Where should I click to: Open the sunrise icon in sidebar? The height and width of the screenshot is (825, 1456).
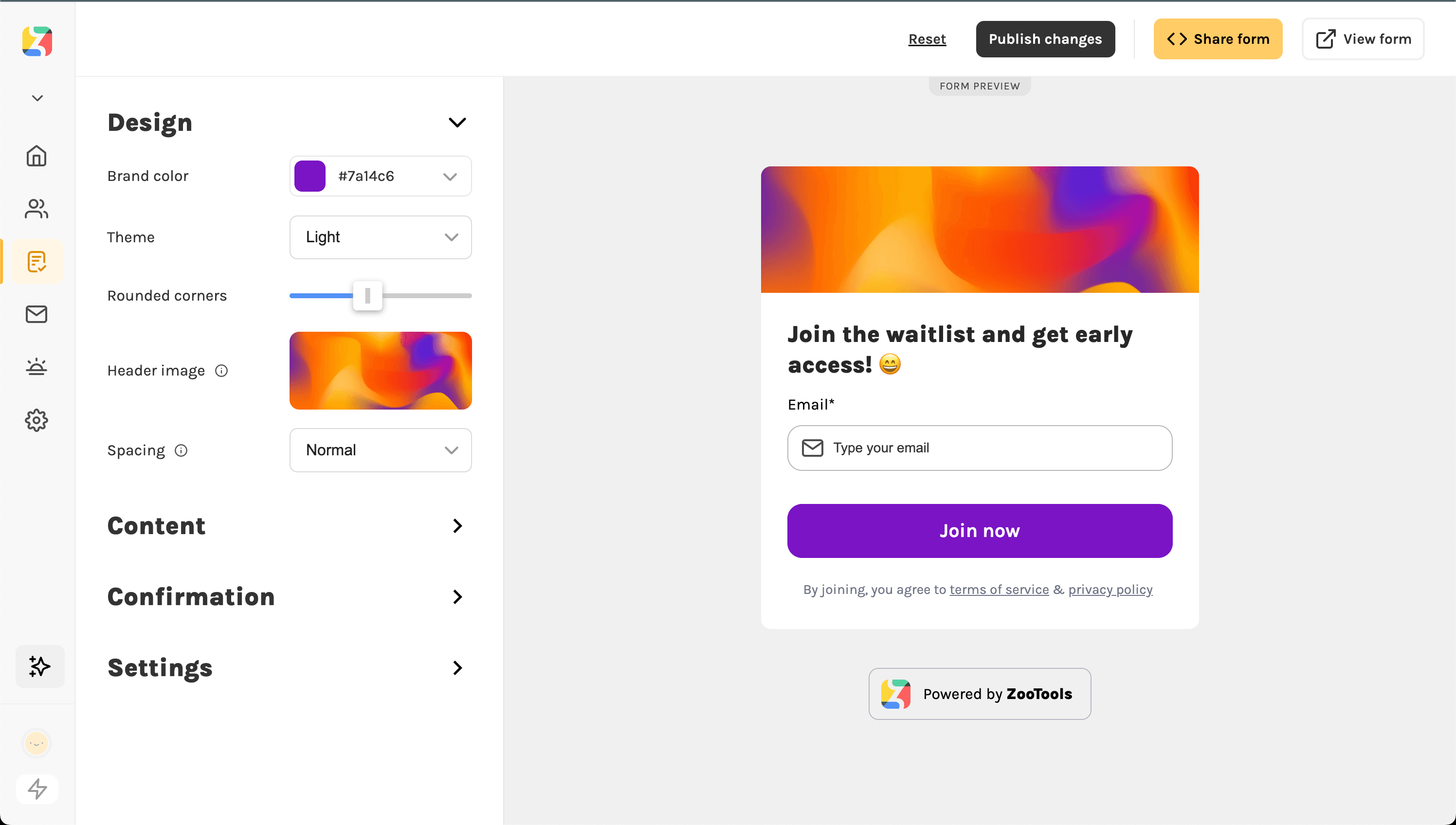[37, 367]
